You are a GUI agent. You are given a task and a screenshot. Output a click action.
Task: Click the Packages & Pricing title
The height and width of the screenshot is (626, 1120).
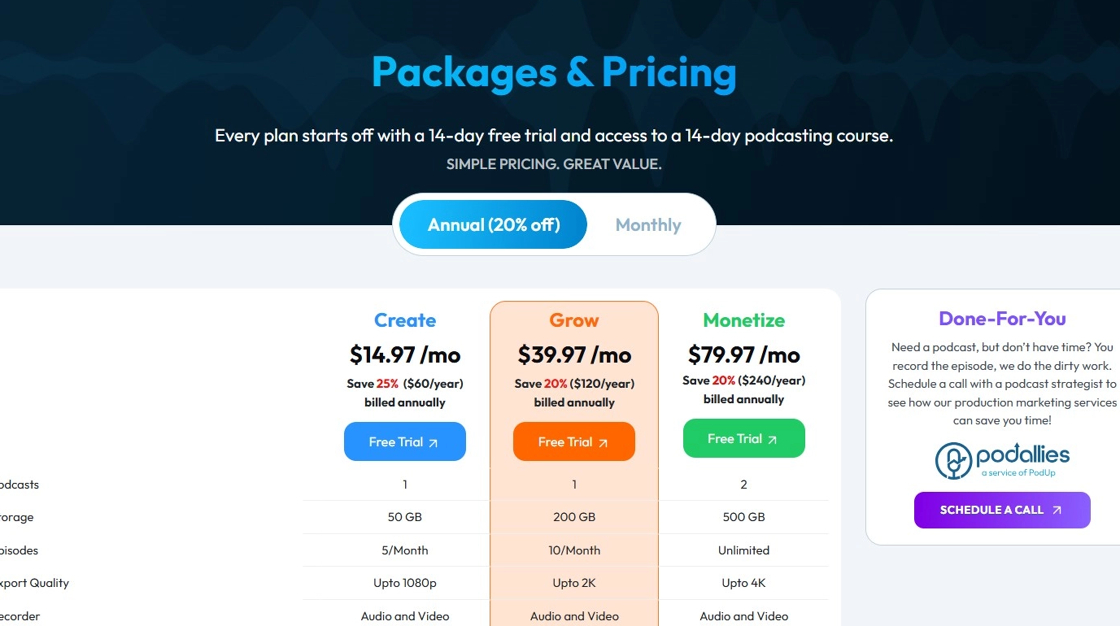(554, 72)
